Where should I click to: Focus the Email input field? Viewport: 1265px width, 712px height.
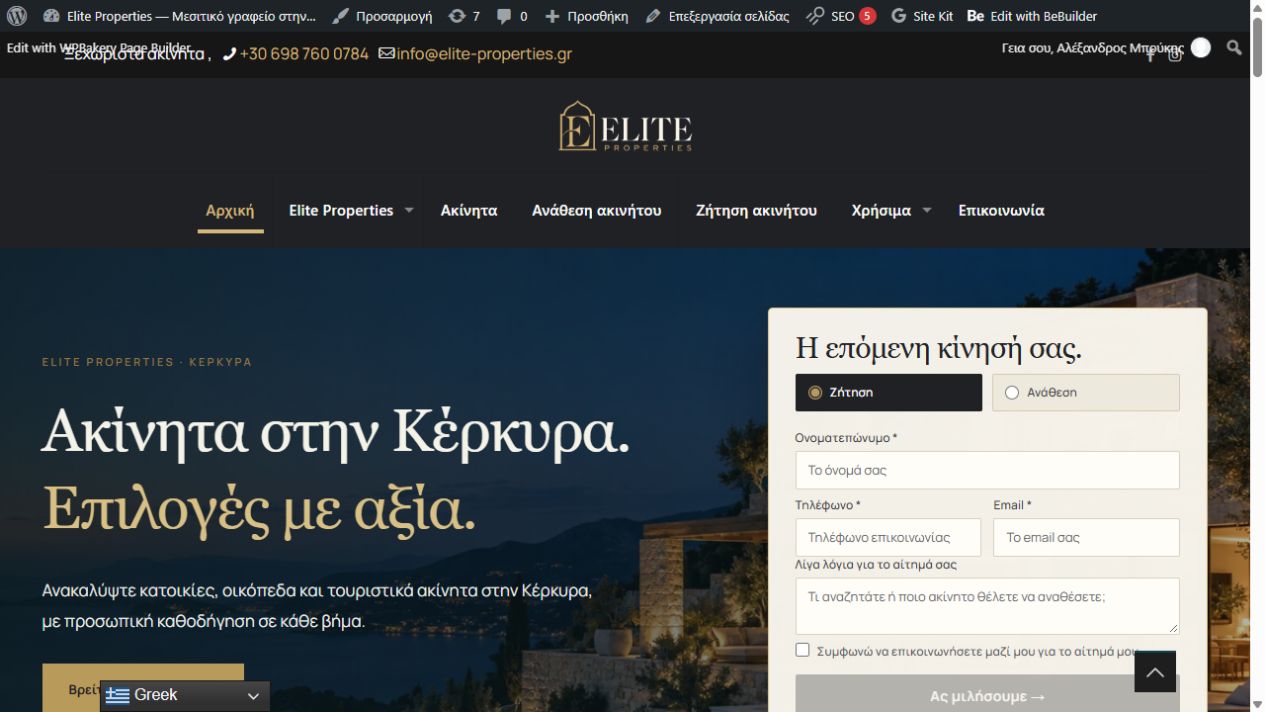click(x=1086, y=537)
